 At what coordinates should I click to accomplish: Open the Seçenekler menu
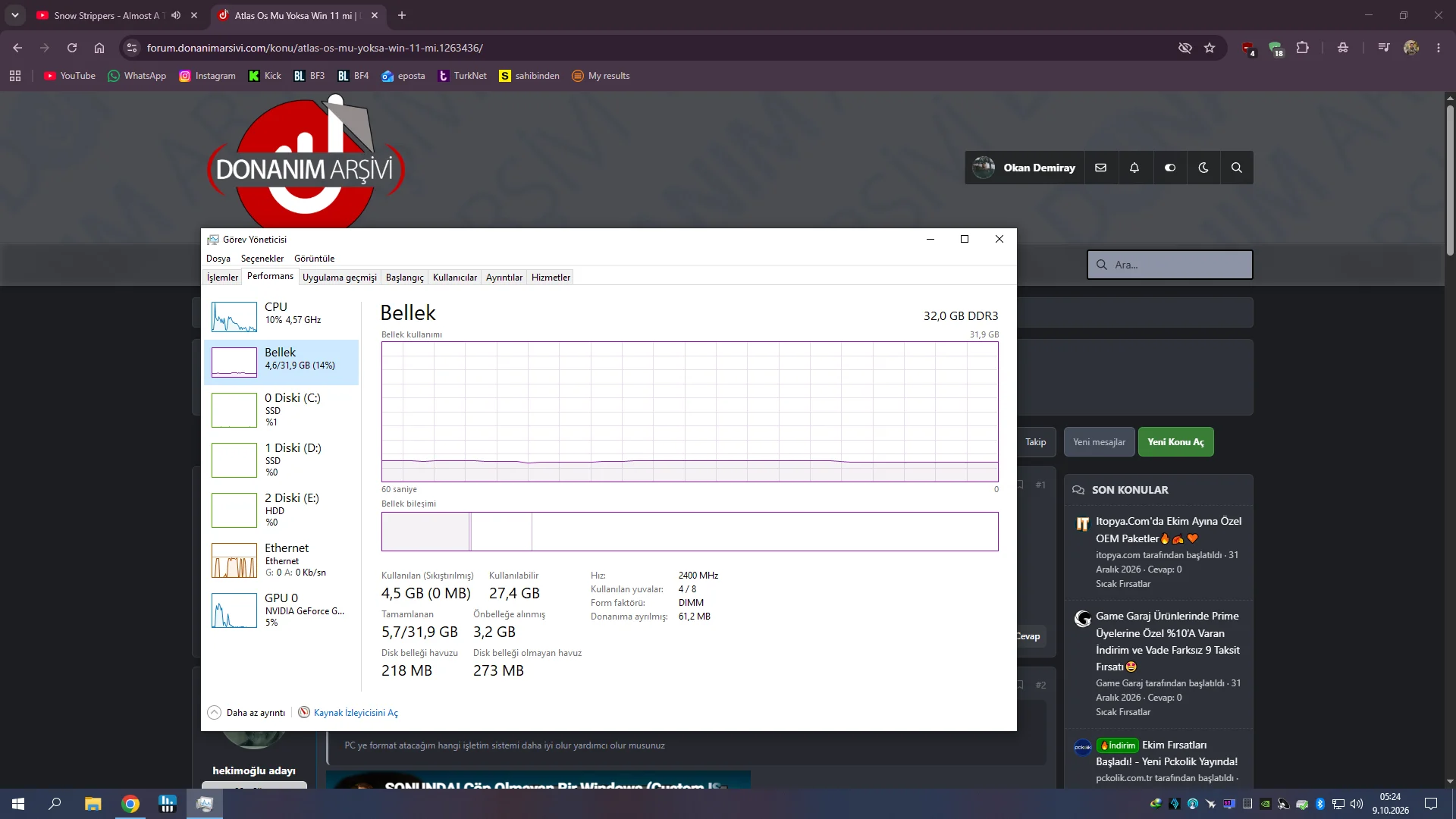pyautogui.click(x=262, y=259)
